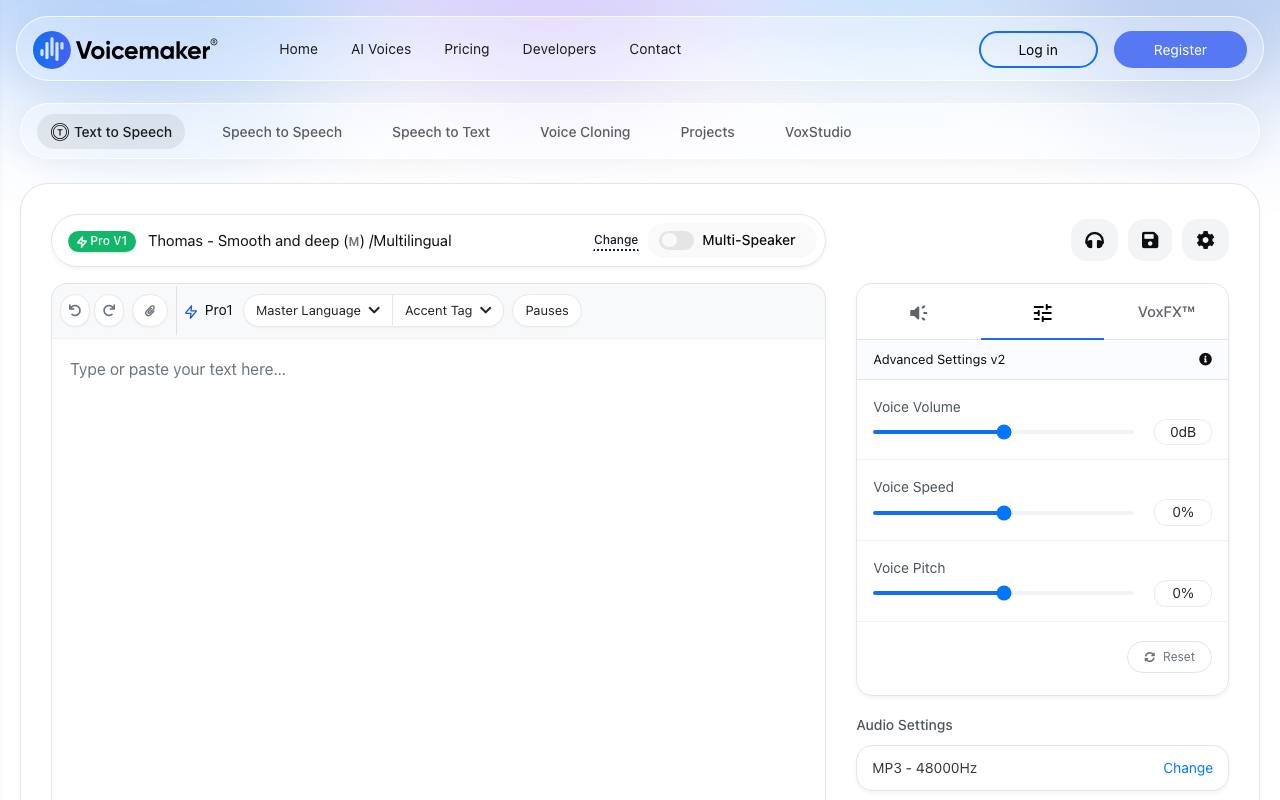
Task: Click the Reset button
Action: tap(1169, 657)
